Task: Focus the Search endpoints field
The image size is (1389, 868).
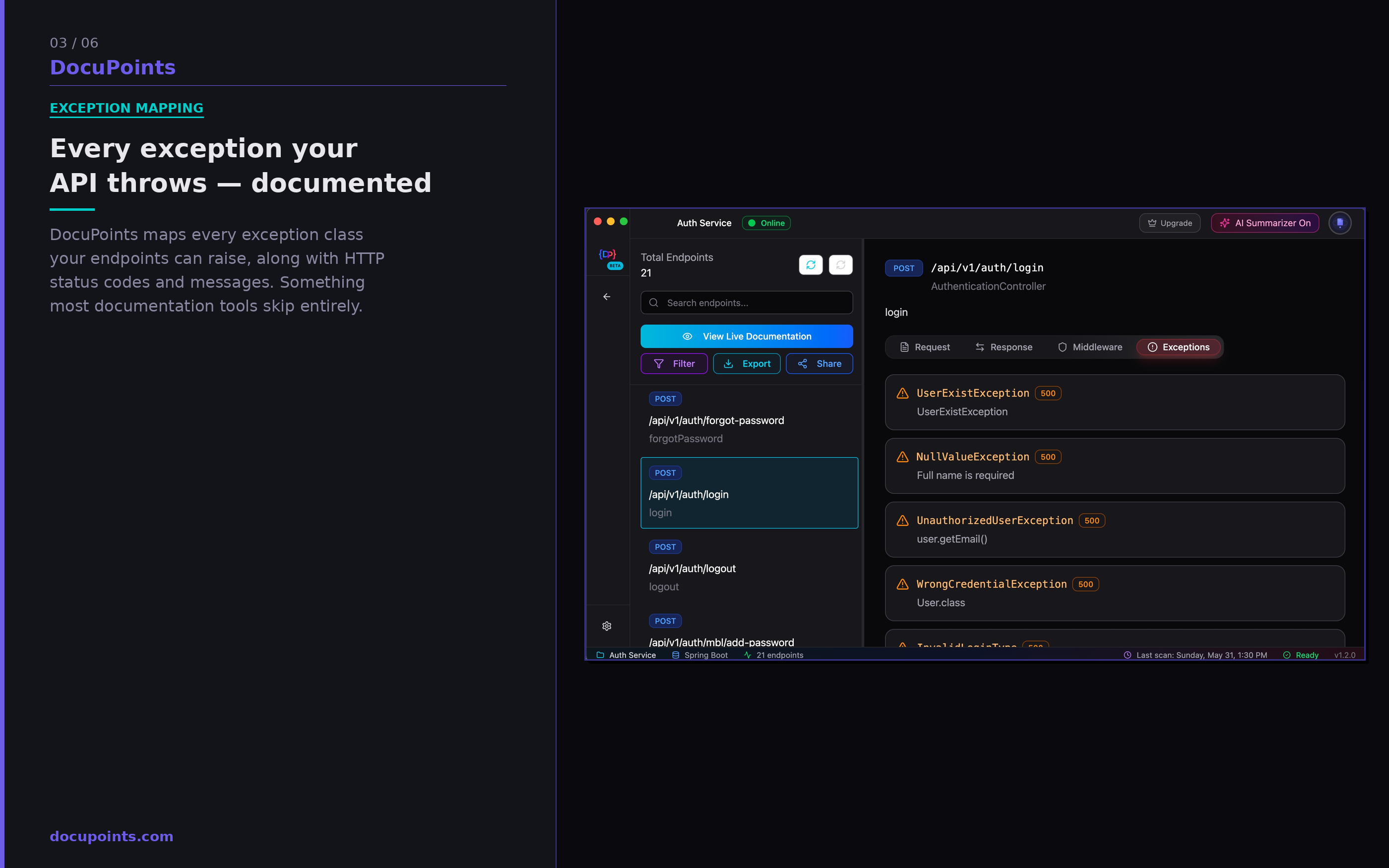Action: coord(746,303)
